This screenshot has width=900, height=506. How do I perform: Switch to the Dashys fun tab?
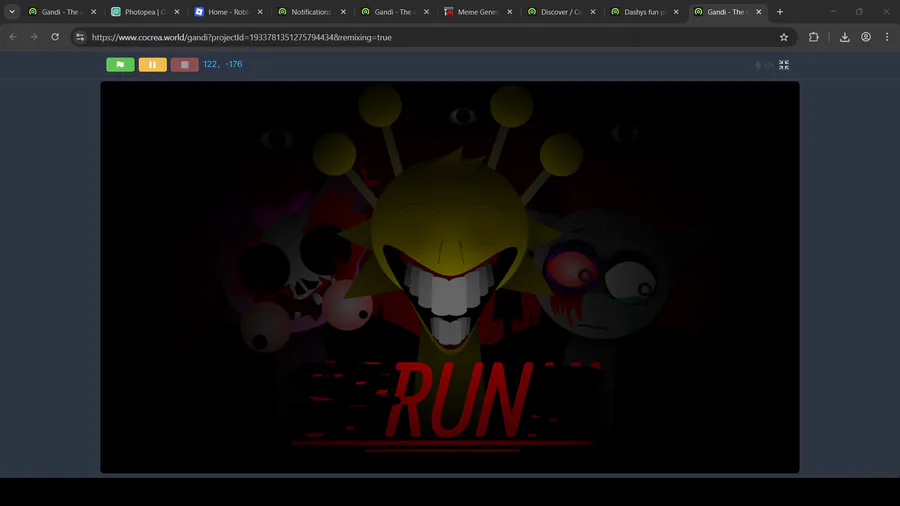click(x=643, y=11)
